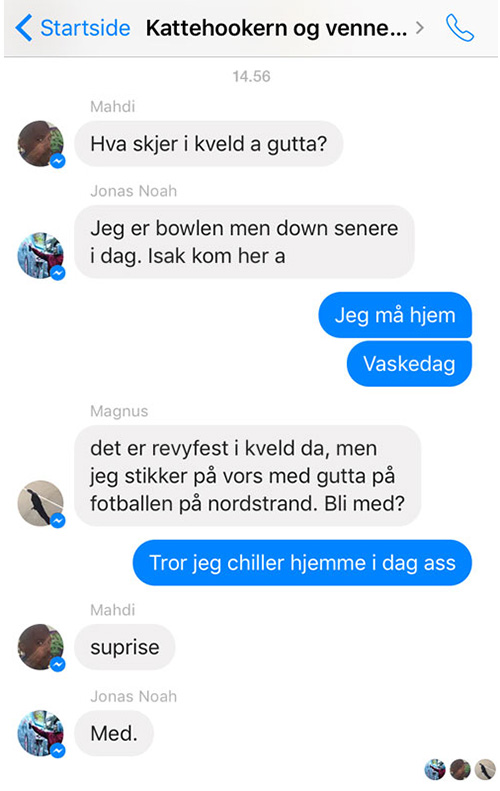Tap the 'Hva skjer i kveld a gutta?' bubble
The image size is (500, 791).
[x=209, y=144]
